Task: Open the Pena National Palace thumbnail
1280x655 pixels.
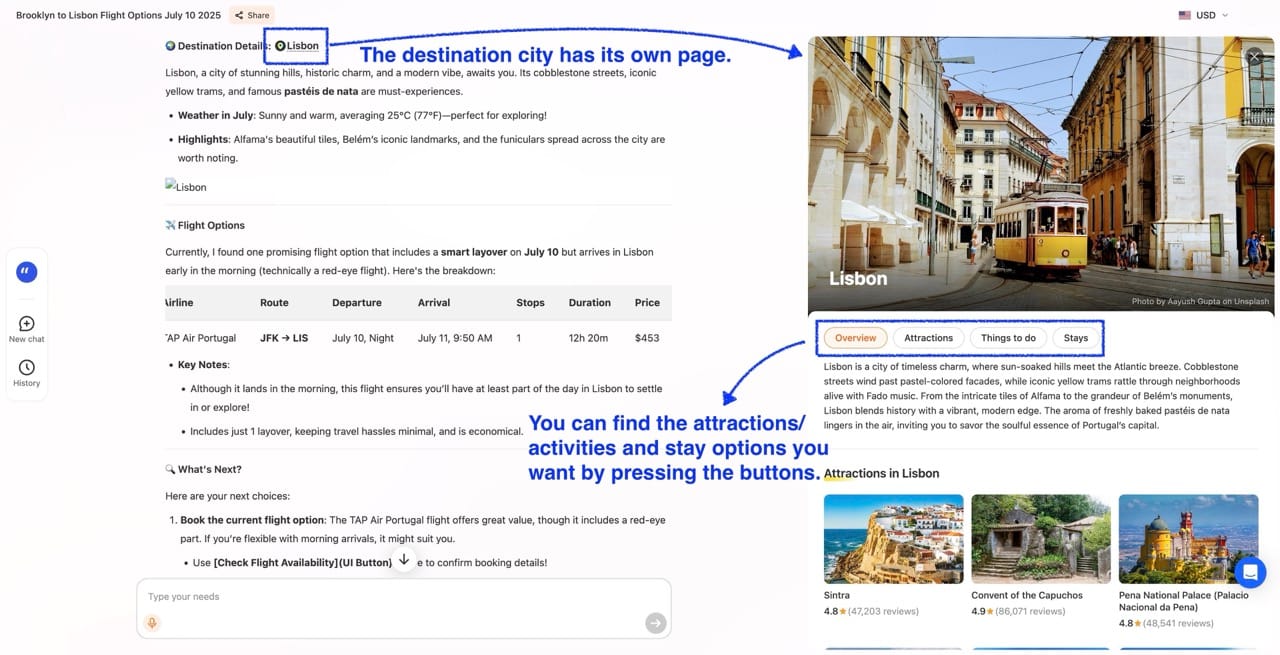Action: (x=1188, y=539)
